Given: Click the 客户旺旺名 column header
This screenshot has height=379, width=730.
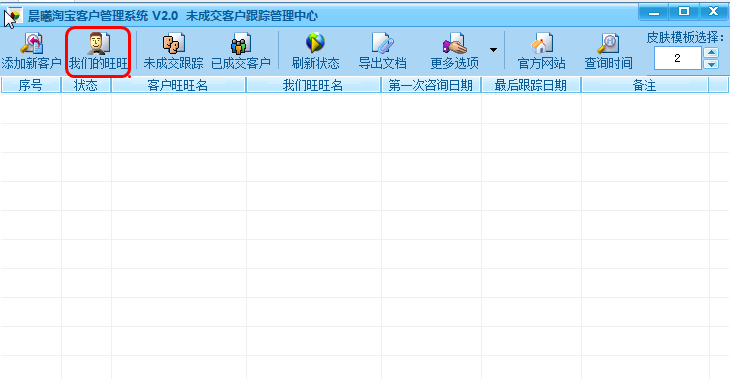Looking at the screenshot, I should tap(178, 85).
